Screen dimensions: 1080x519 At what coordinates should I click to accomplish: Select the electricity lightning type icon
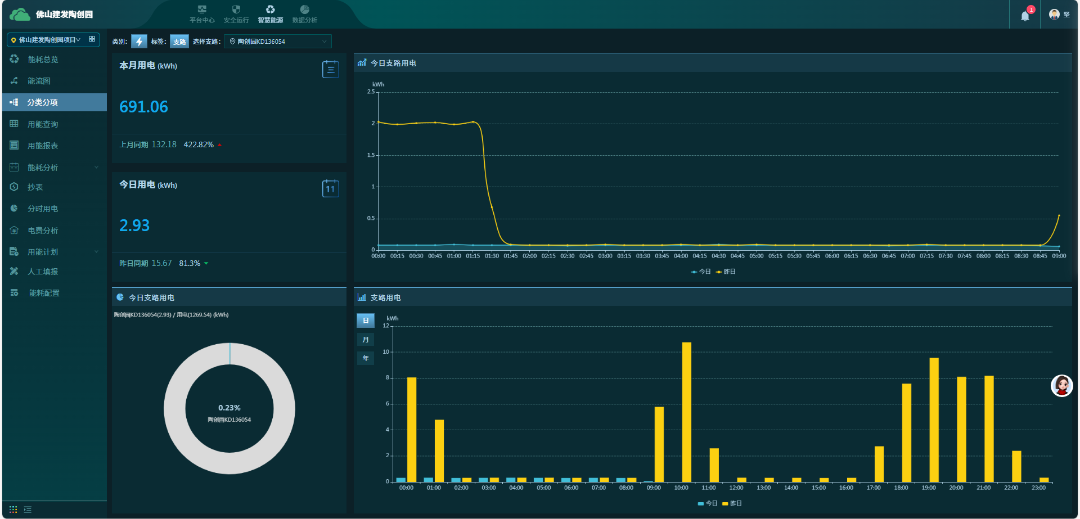[x=139, y=41]
